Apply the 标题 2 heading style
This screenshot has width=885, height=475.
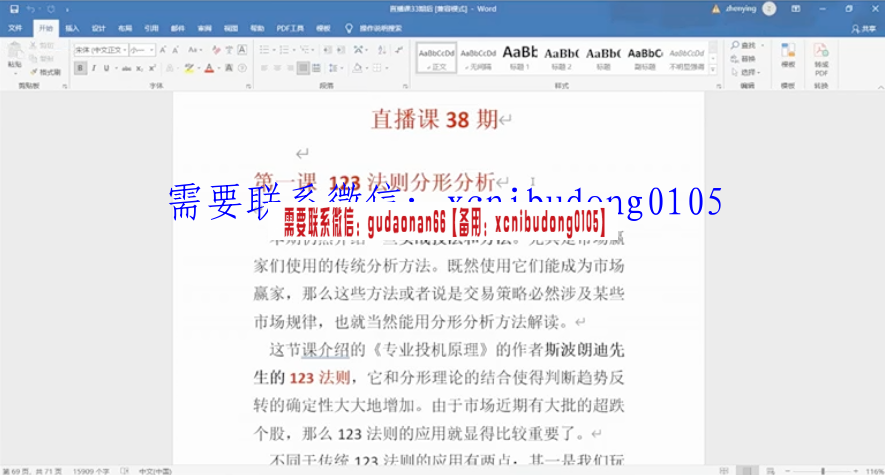tap(562, 57)
